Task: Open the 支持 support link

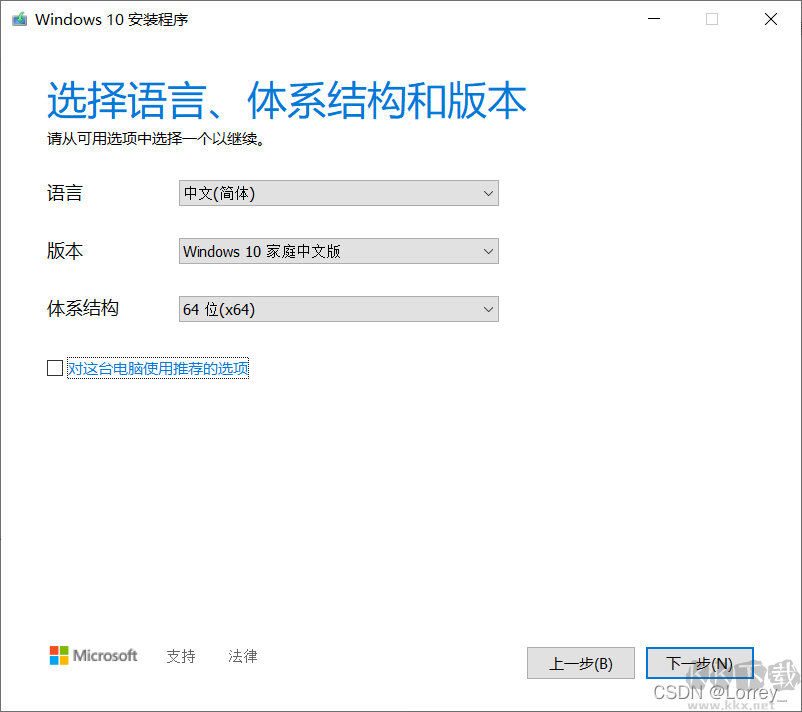Action: [x=181, y=656]
